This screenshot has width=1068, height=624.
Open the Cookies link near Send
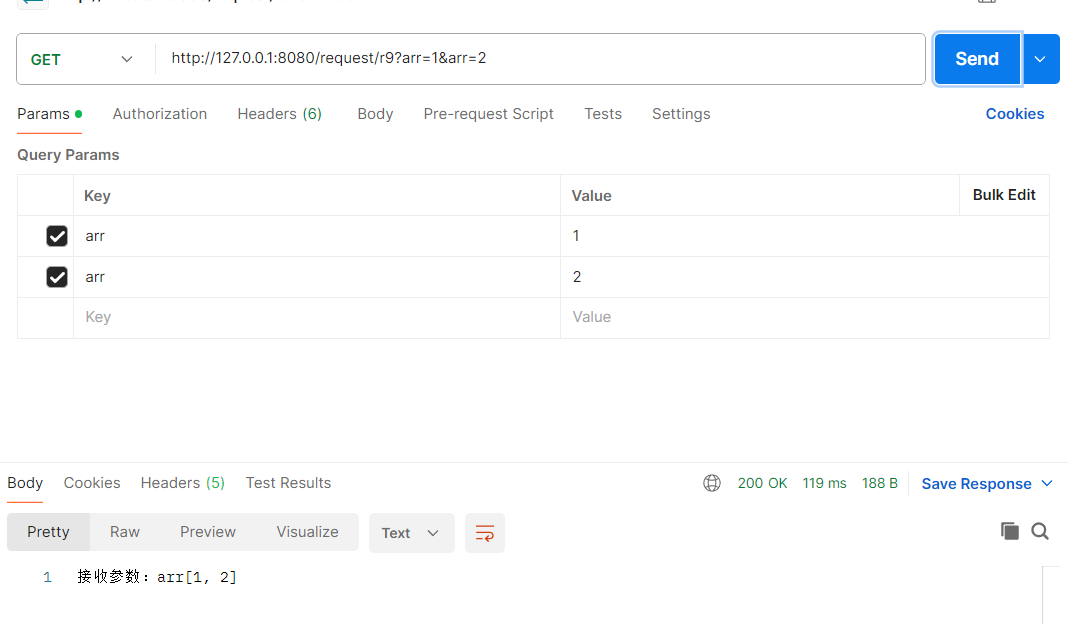1015,114
